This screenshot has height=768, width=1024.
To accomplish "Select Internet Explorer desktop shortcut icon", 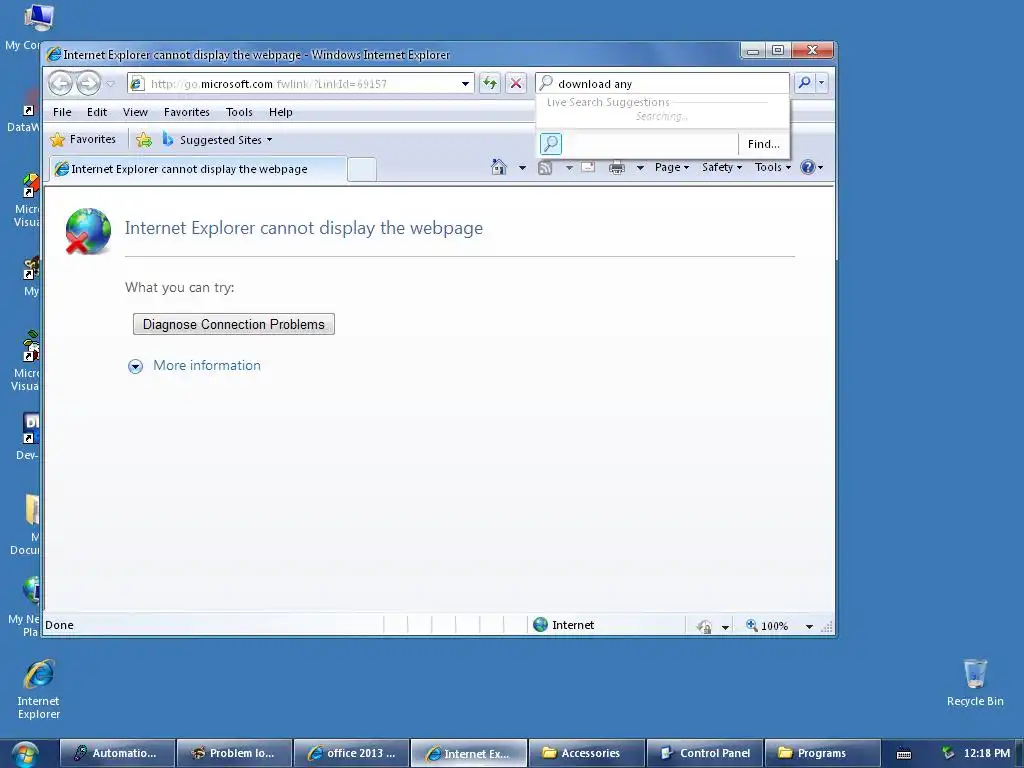I will point(39,689).
